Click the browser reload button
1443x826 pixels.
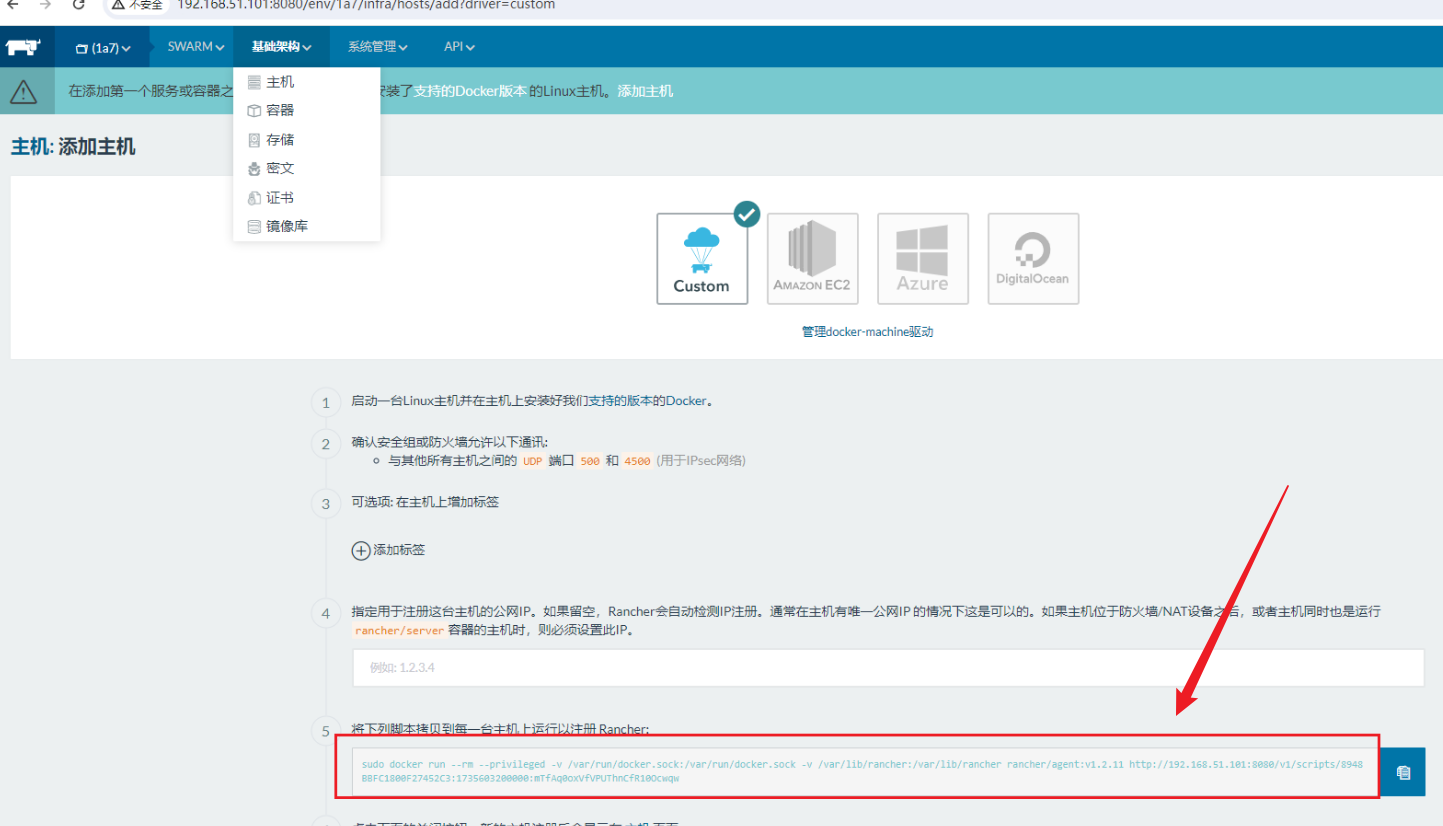78,5
